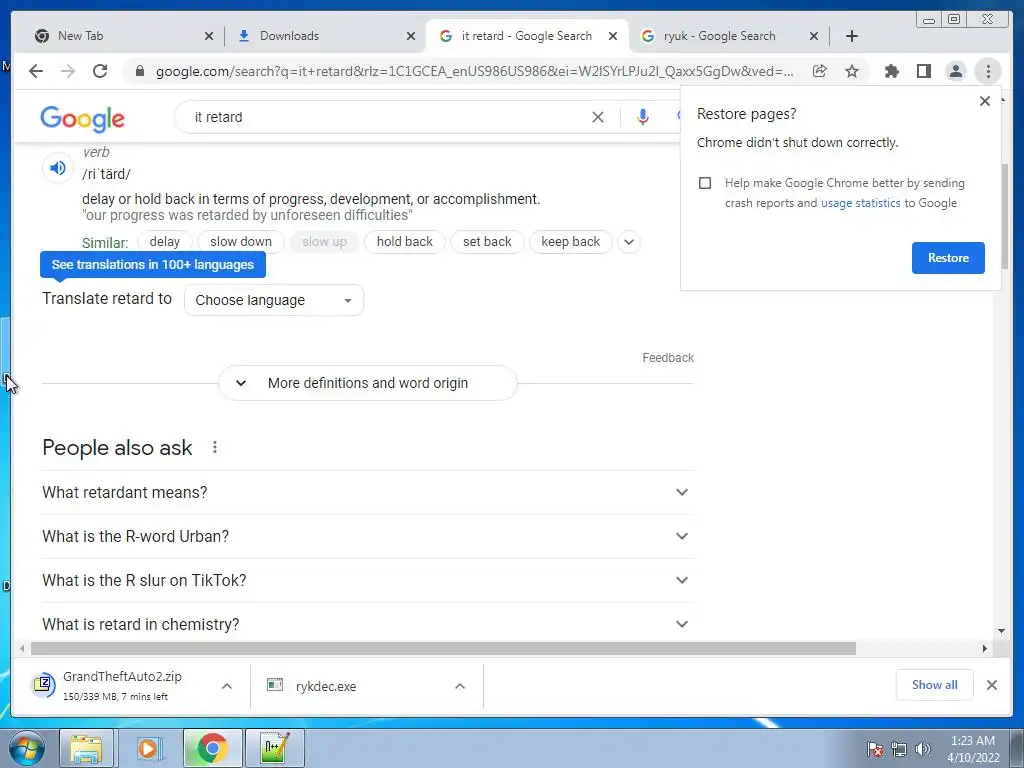Click the Feedback link
This screenshot has height=768, width=1024.
click(x=667, y=358)
